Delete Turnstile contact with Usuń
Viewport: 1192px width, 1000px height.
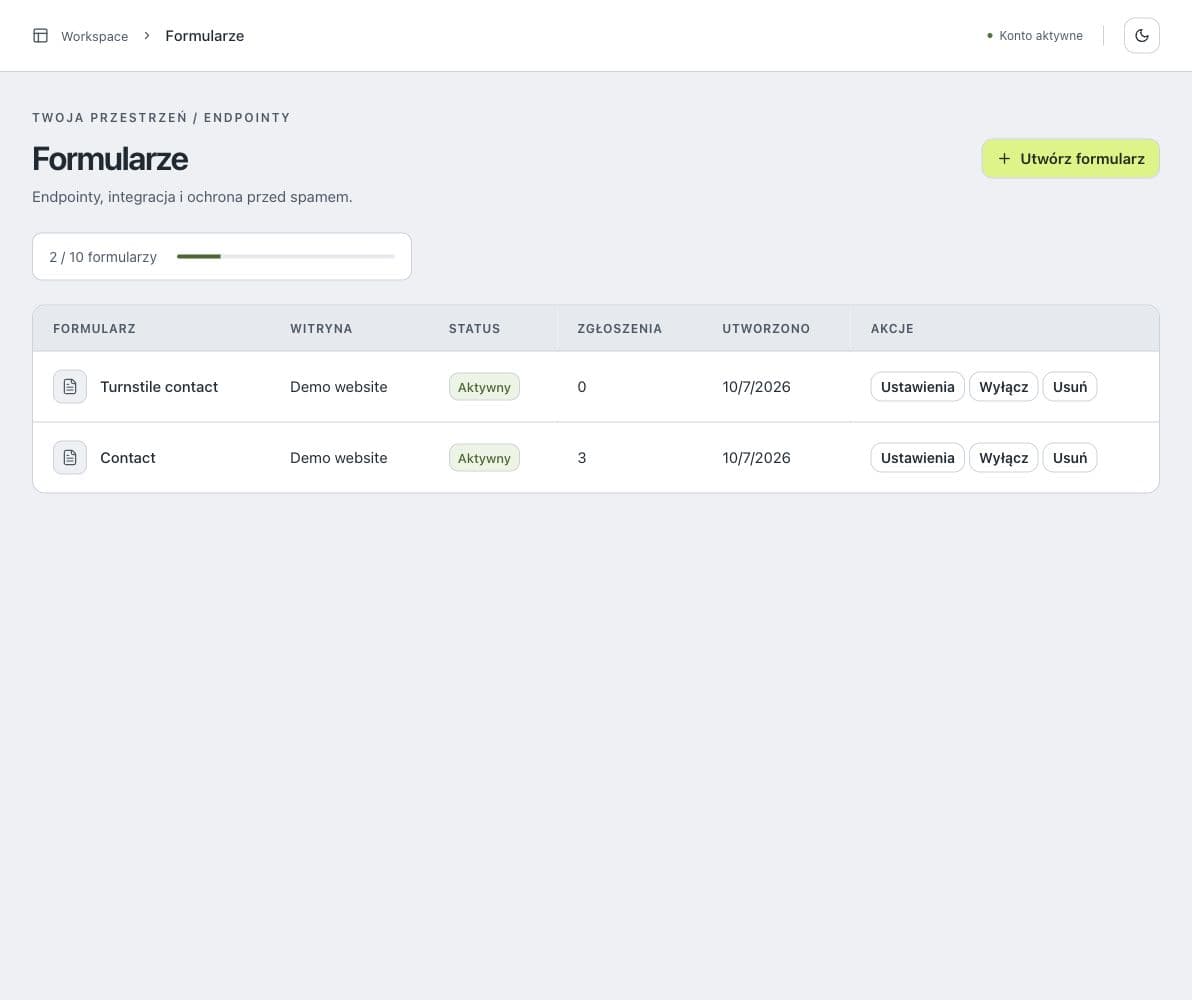click(1070, 387)
